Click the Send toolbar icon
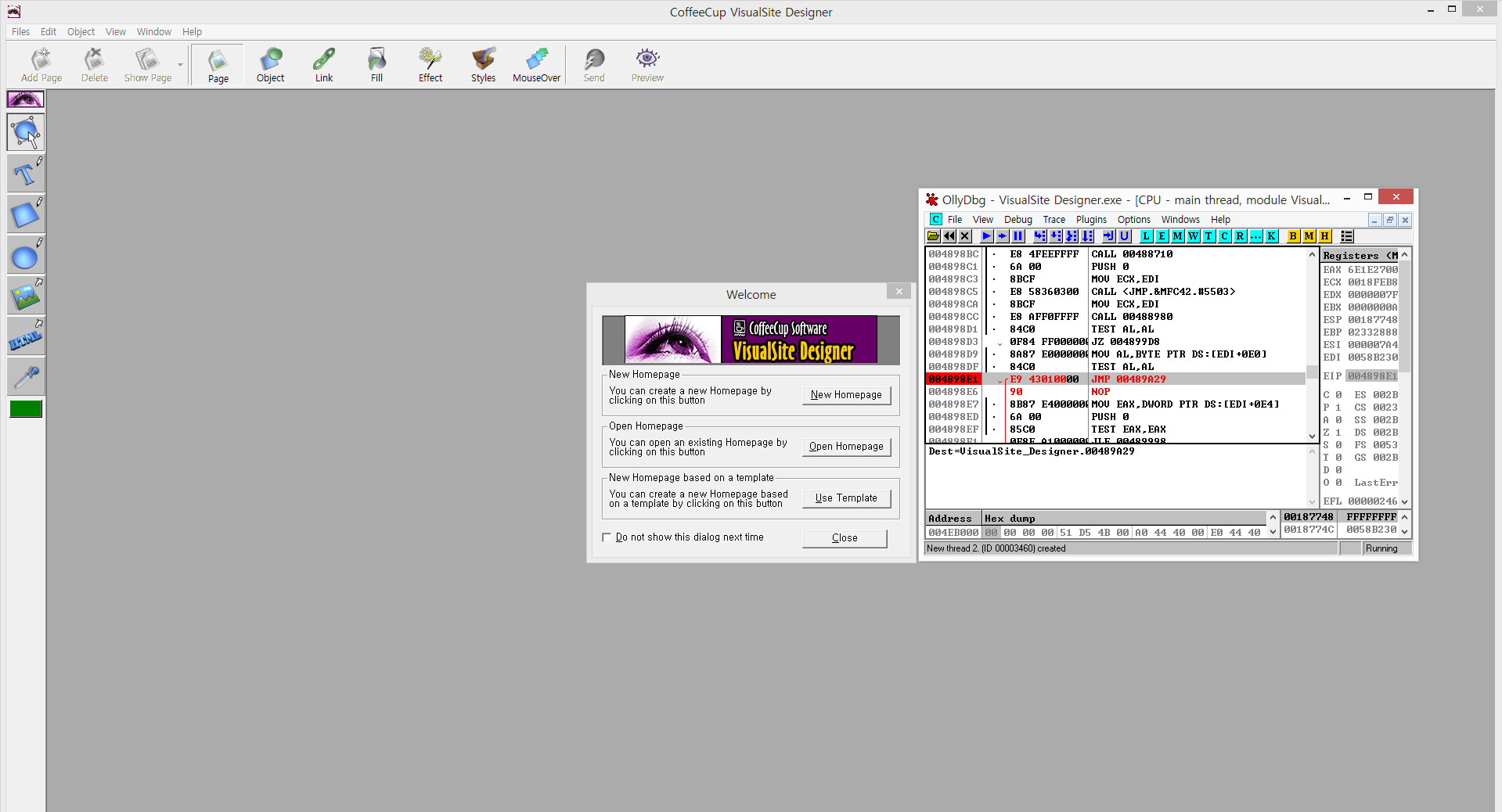 click(x=594, y=65)
